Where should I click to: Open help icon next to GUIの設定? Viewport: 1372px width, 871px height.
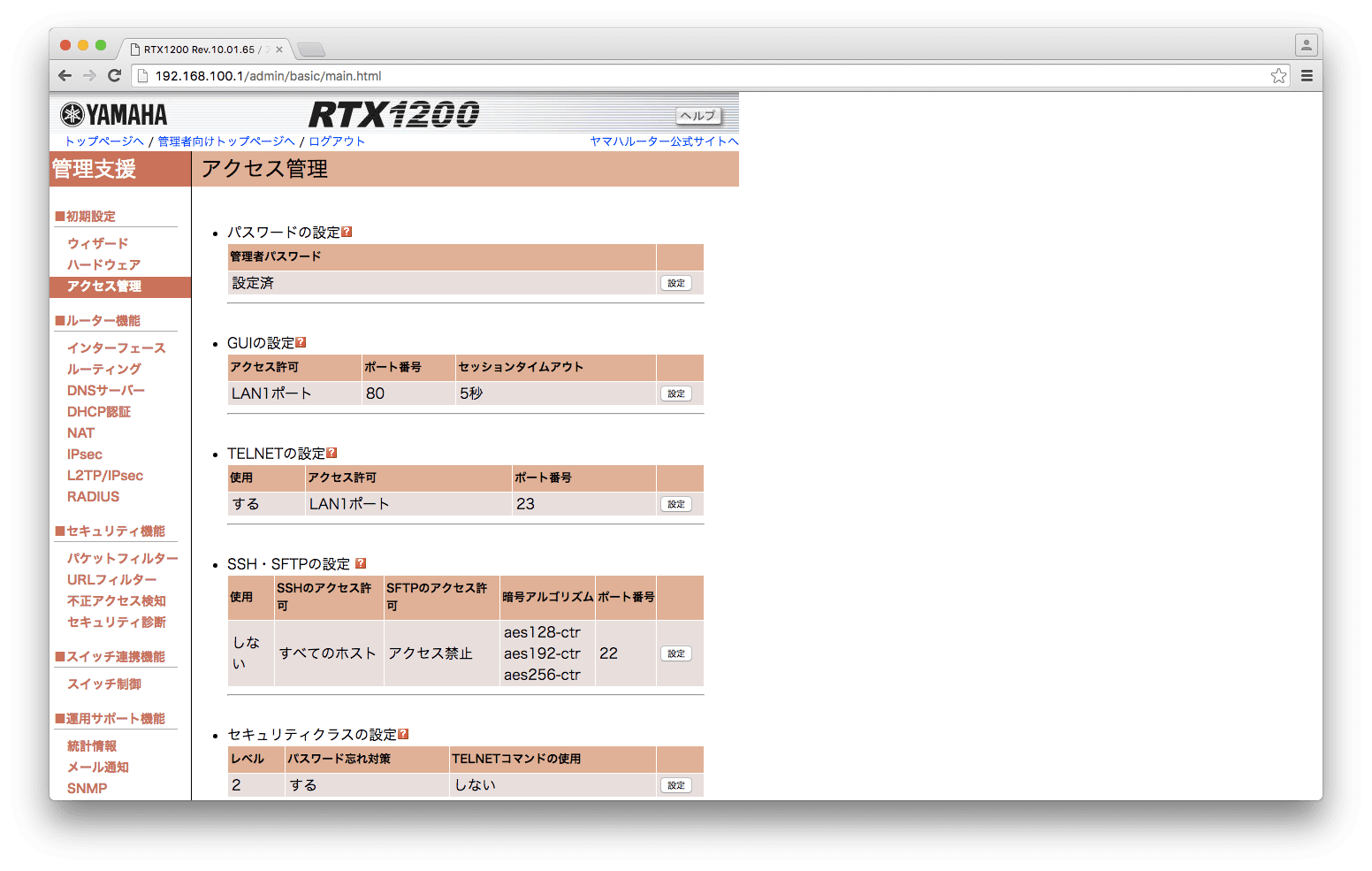tap(301, 342)
